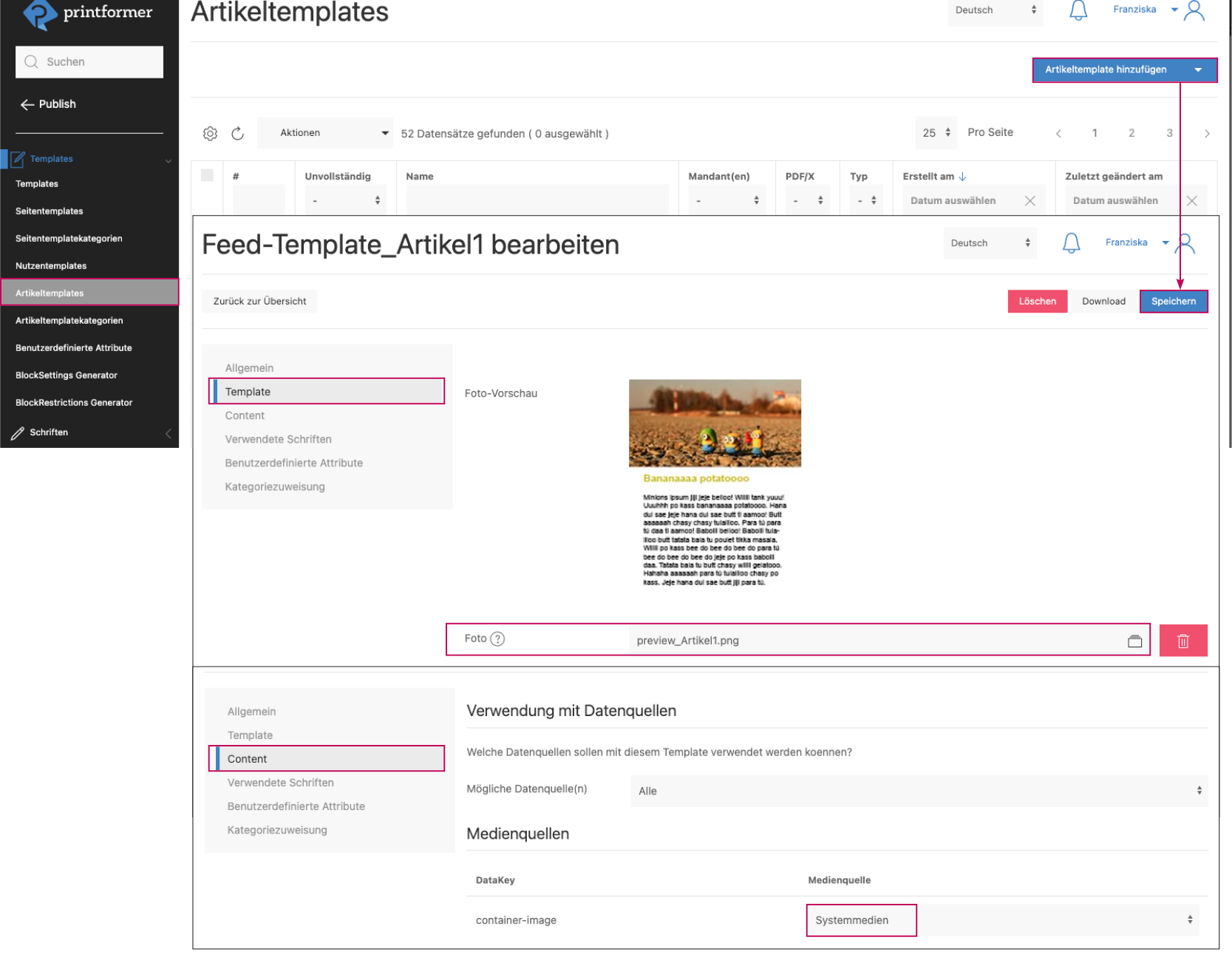Switch to the Verwendete Schriften tab
Screen dimensions: 1232x960
(x=279, y=439)
